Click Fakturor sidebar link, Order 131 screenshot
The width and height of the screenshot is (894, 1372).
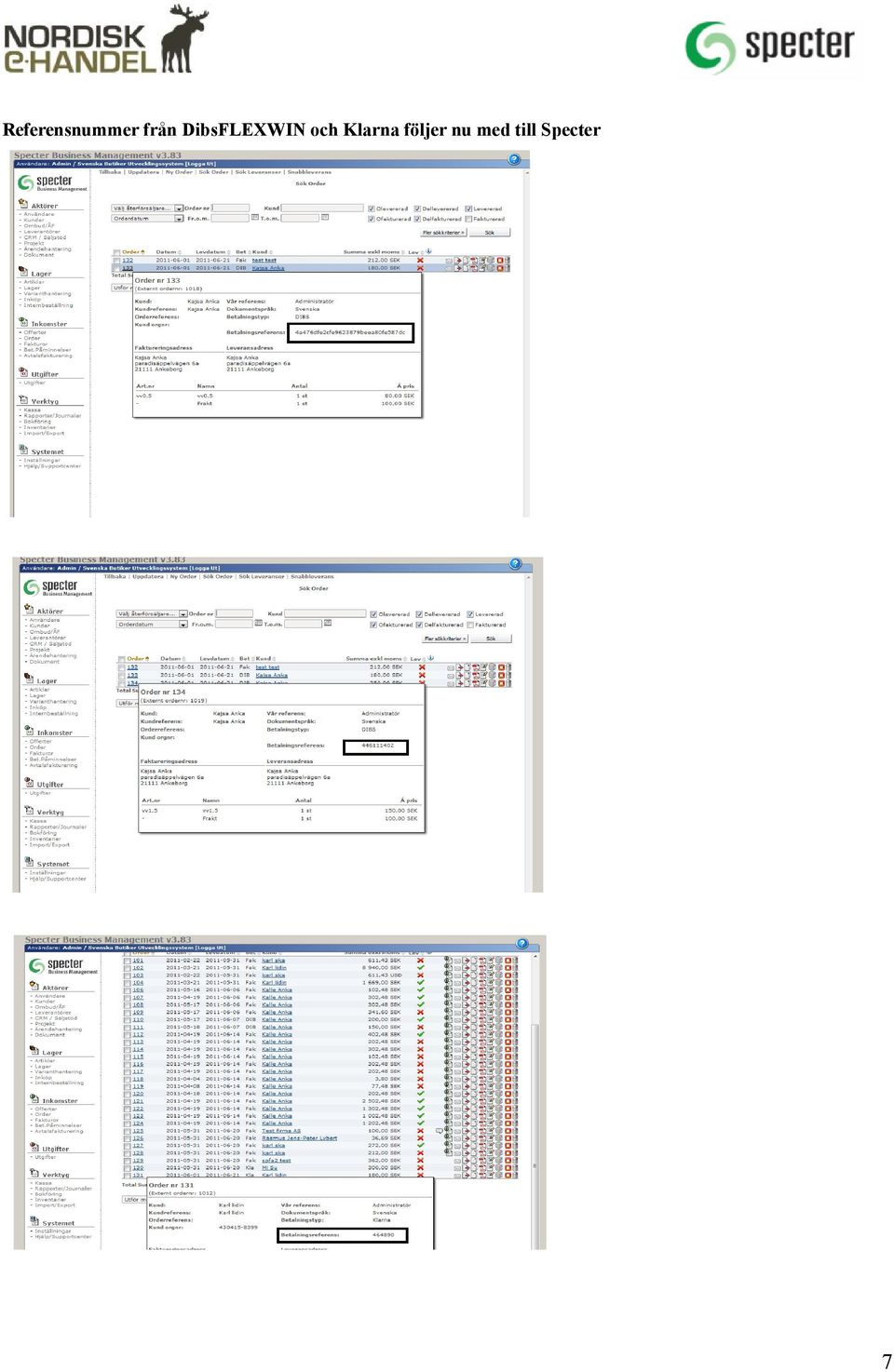click(x=46, y=1120)
